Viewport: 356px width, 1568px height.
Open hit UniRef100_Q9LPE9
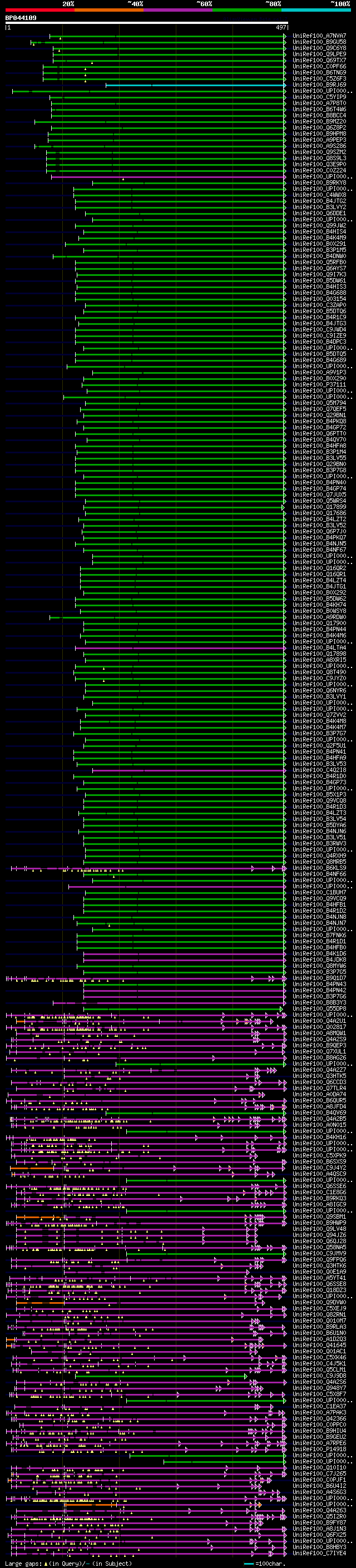(319, 54)
